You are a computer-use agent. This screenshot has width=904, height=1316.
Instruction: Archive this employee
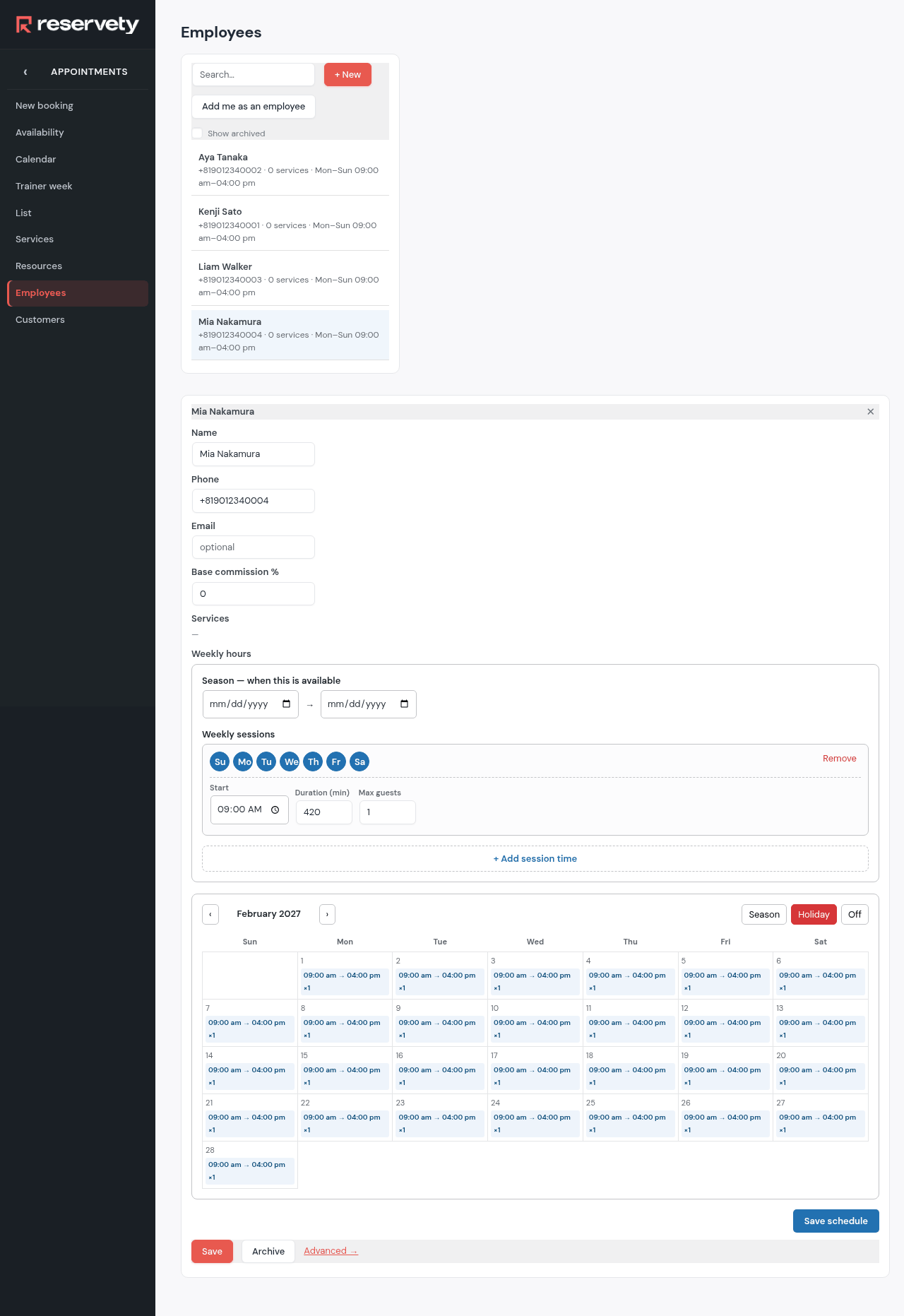(x=268, y=1252)
